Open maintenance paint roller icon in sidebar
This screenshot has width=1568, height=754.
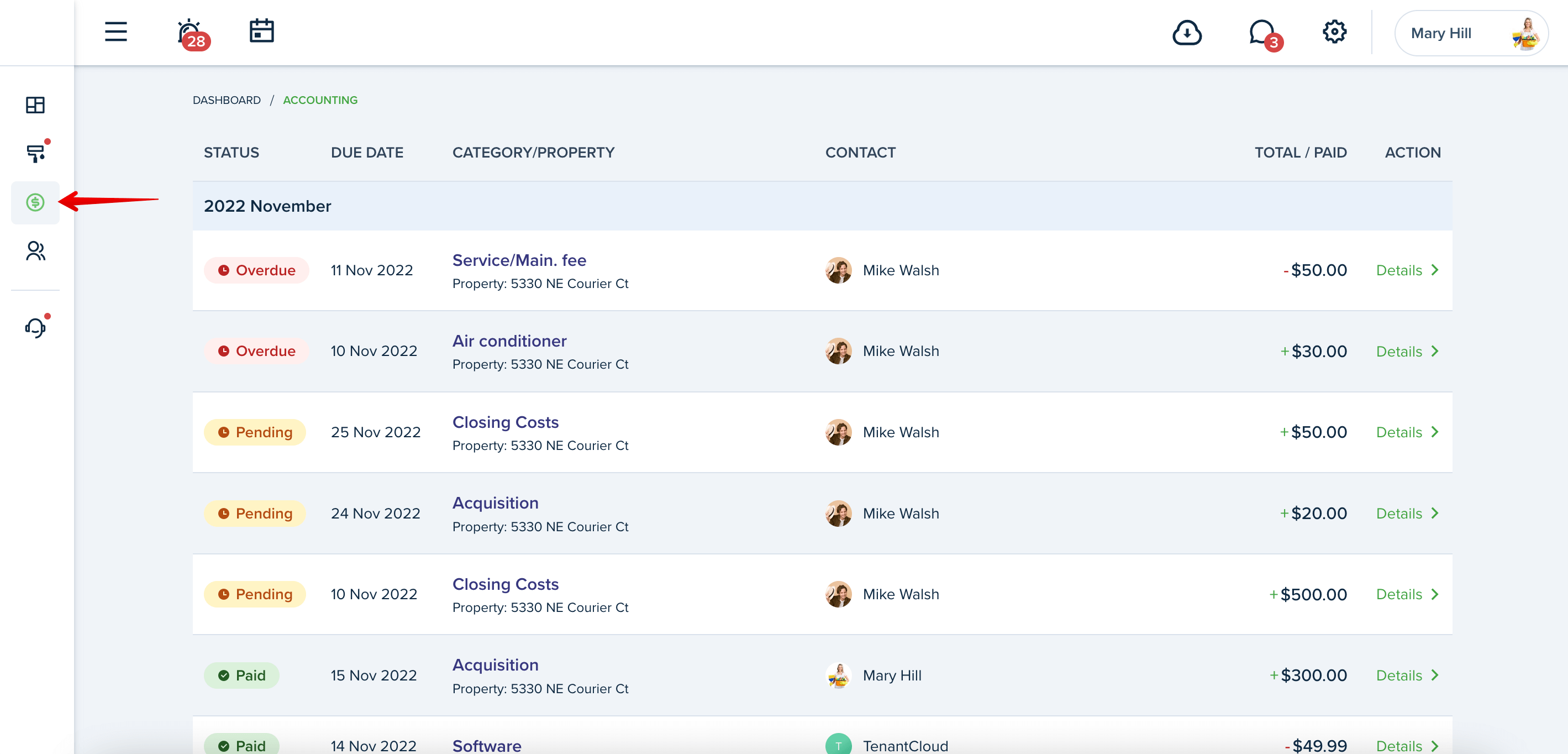[x=36, y=152]
